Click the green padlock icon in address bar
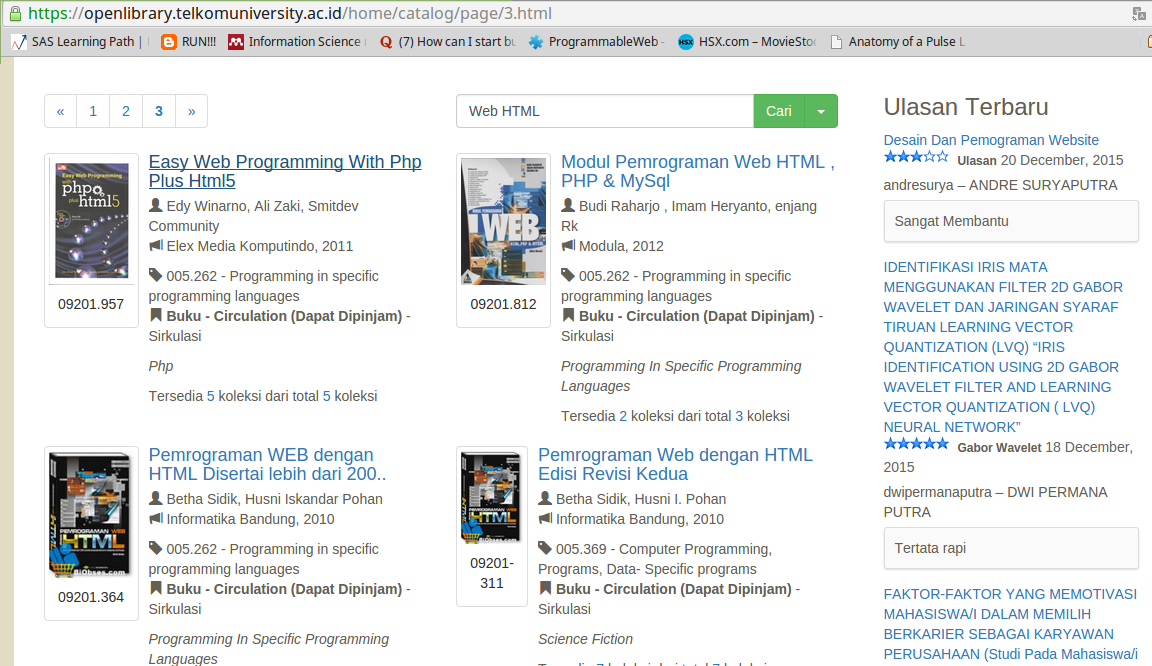Image resolution: width=1152 pixels, height=666 pixels. tap(15, 13)
